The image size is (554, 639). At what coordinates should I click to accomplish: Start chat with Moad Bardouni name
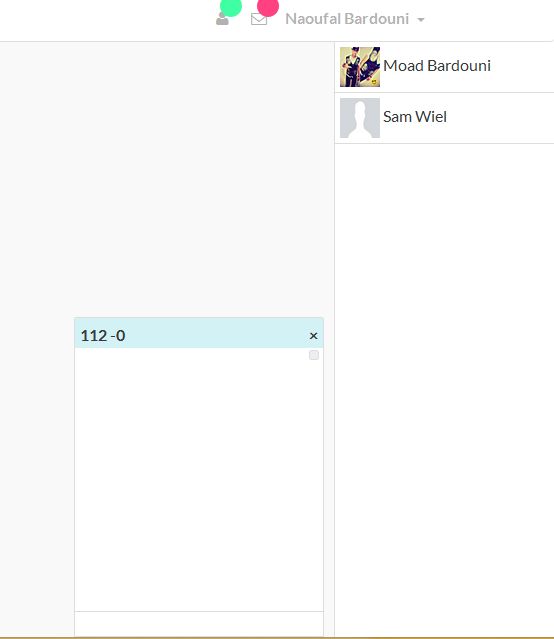point(437,66)
